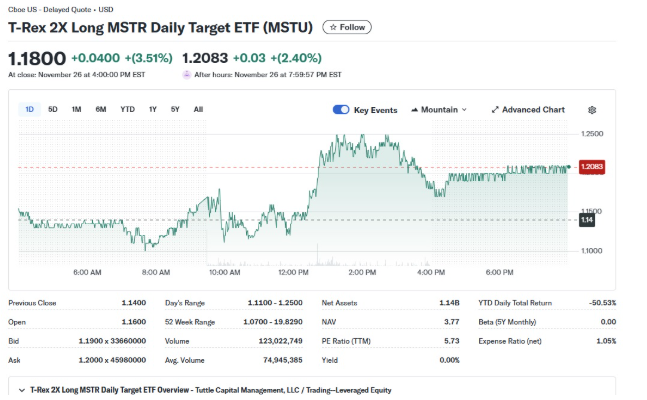Open the Advanced Chart link
Image resolution: width=647 pixels, height=400 pixels.
[x=534, y=110]
